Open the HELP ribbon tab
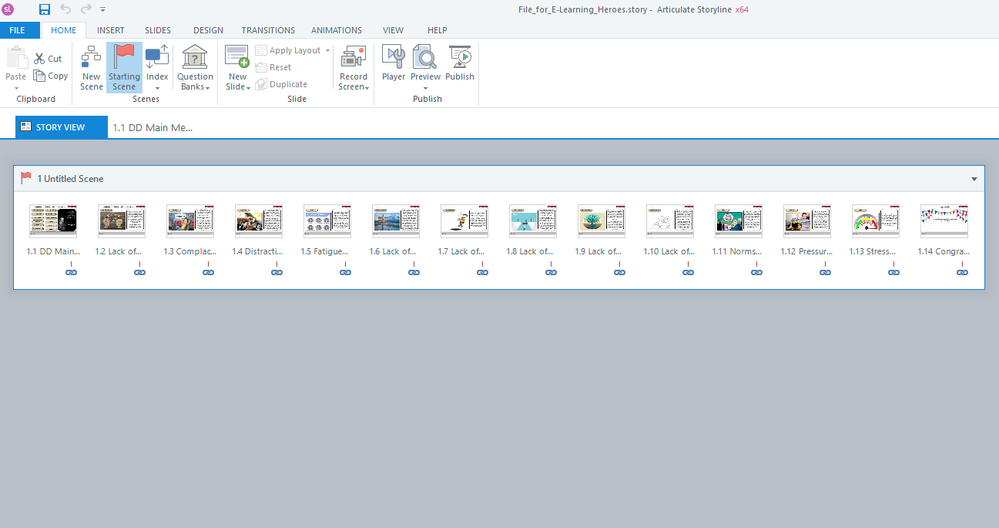 point(437,30)
